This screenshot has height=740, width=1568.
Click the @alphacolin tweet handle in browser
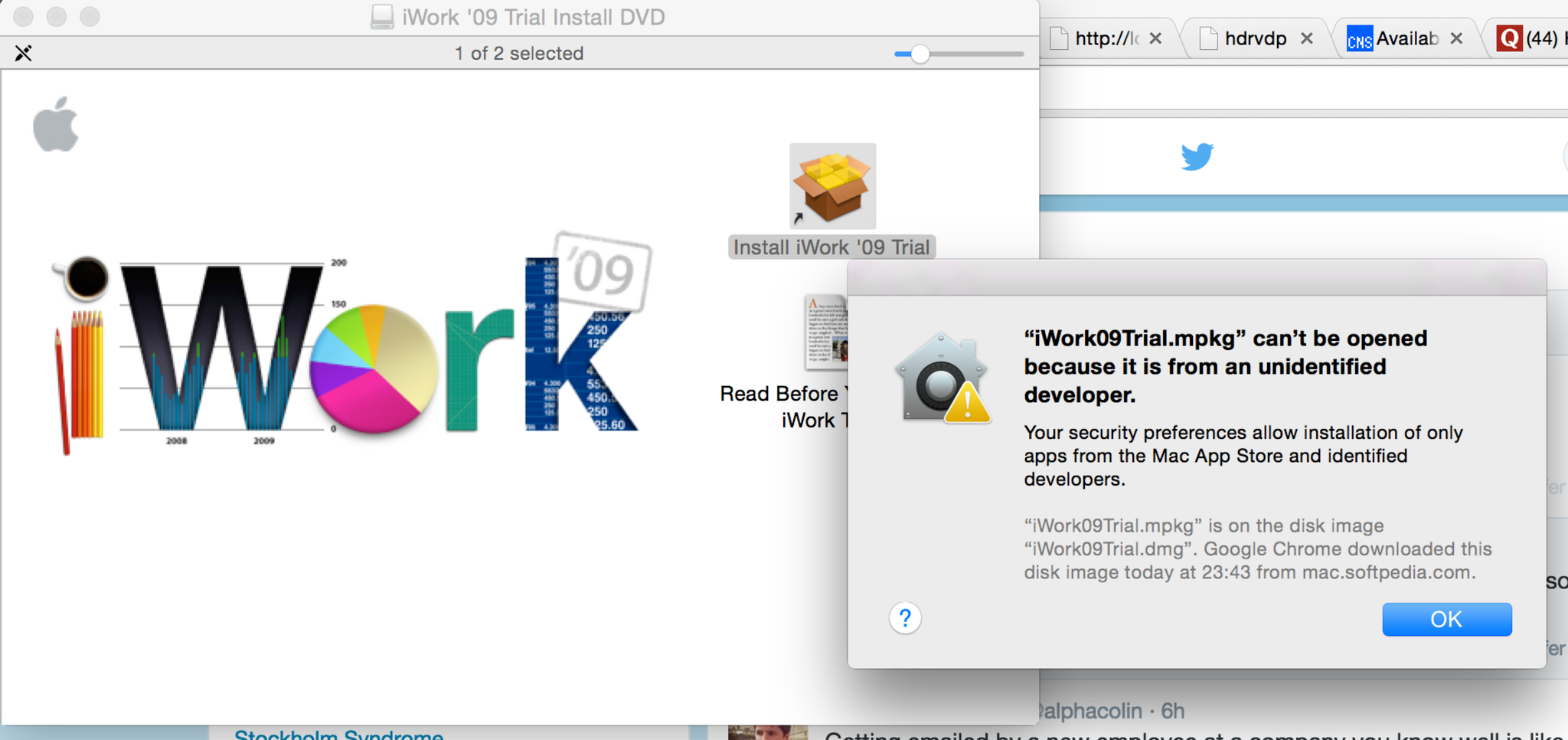[1091, 711]
